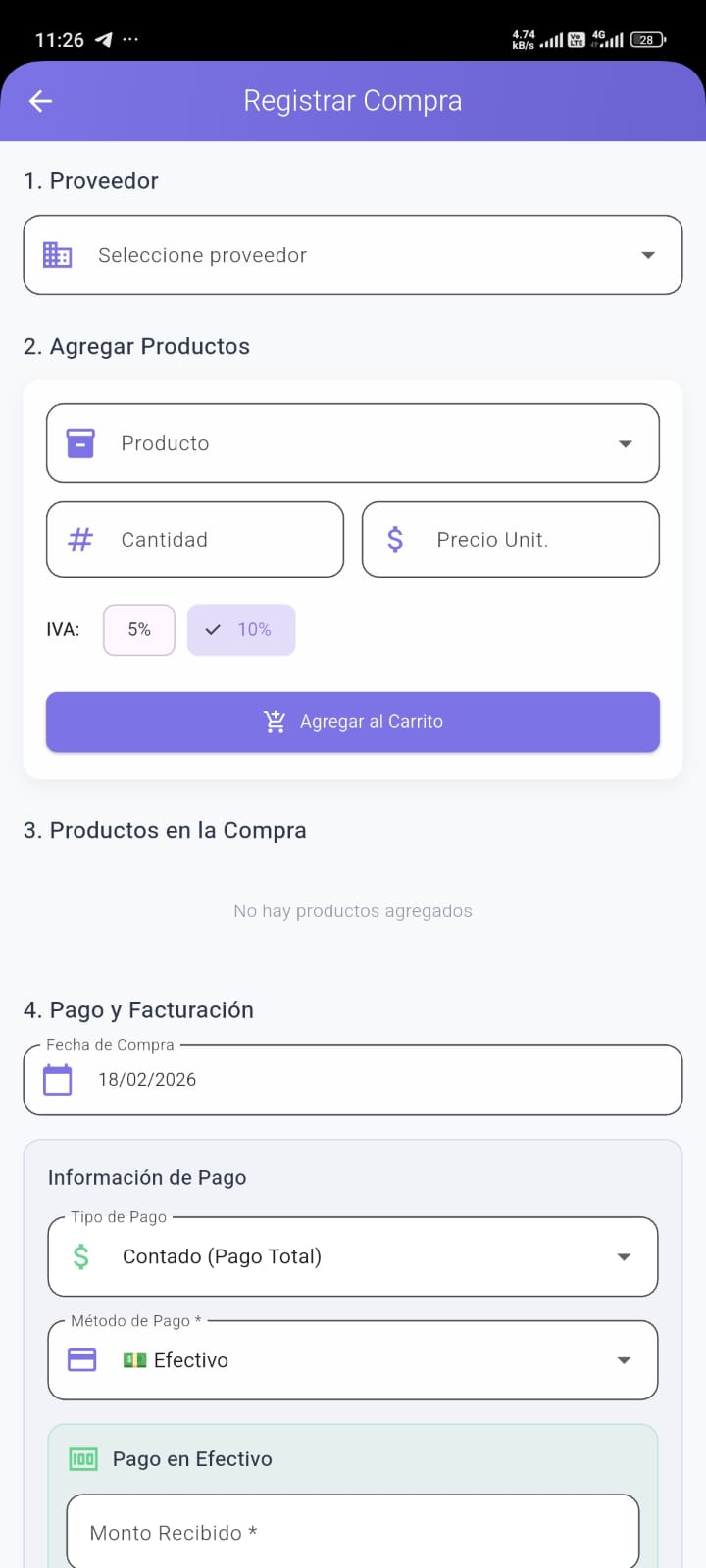This screenshot has height=1568, width=706.
Task: Click the product box icon
Action: 80,443
